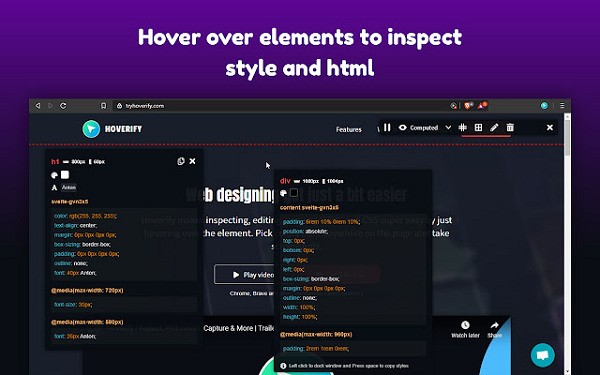This screenshot has width=600, height=375.
Task: Open the Computed styles dropdown
Action: pyautogui.click(x=448, y=127)
